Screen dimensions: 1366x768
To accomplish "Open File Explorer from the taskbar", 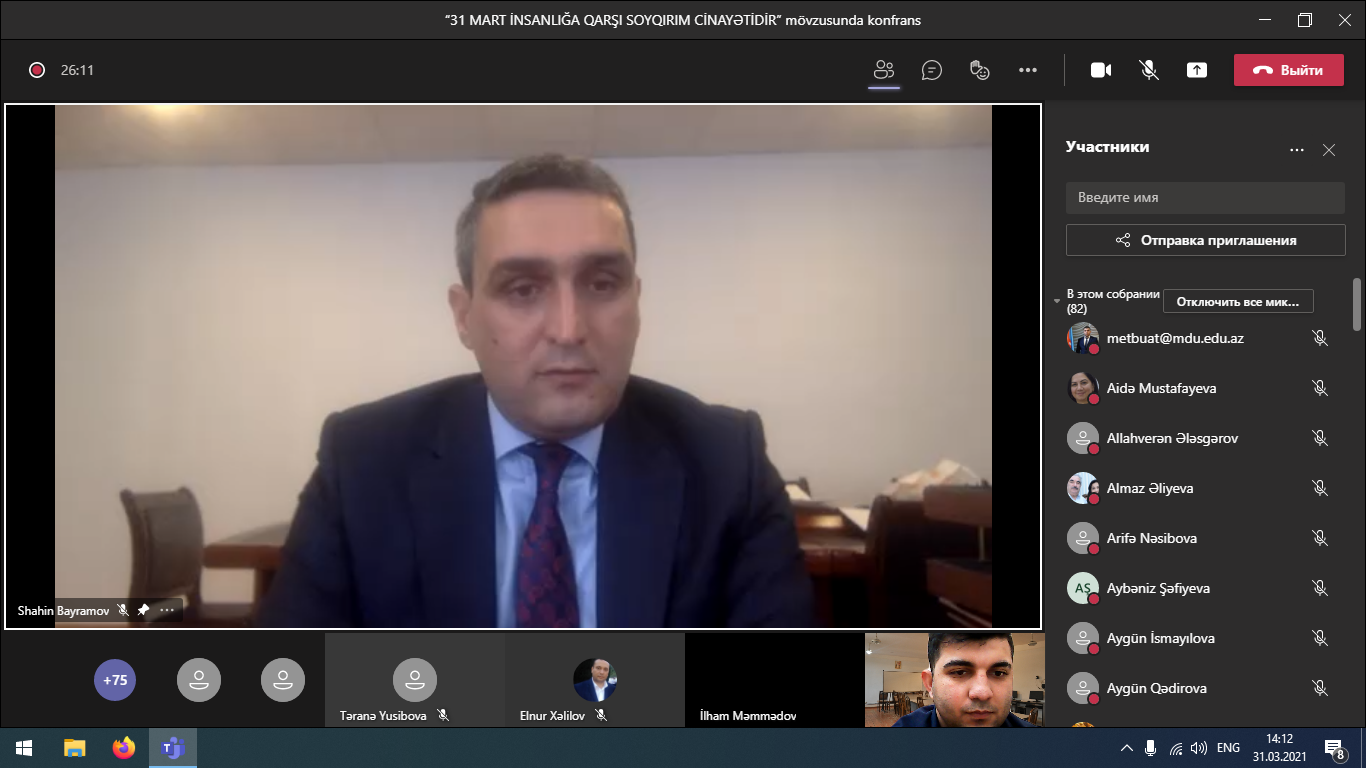I will 75,748.
